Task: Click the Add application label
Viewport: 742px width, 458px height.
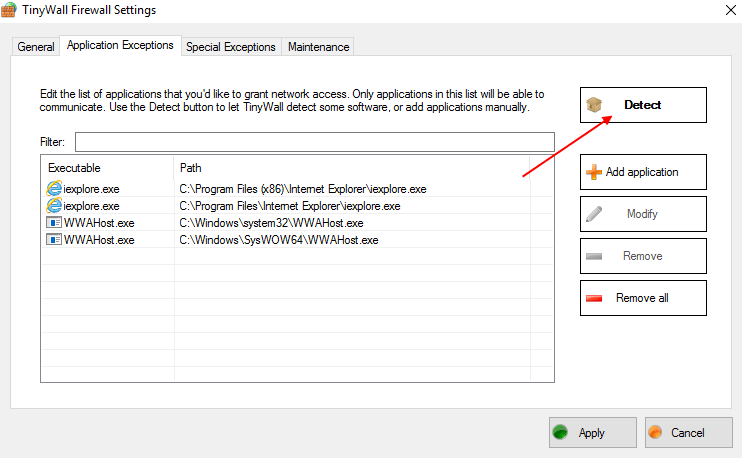Action: pos(642,172)
